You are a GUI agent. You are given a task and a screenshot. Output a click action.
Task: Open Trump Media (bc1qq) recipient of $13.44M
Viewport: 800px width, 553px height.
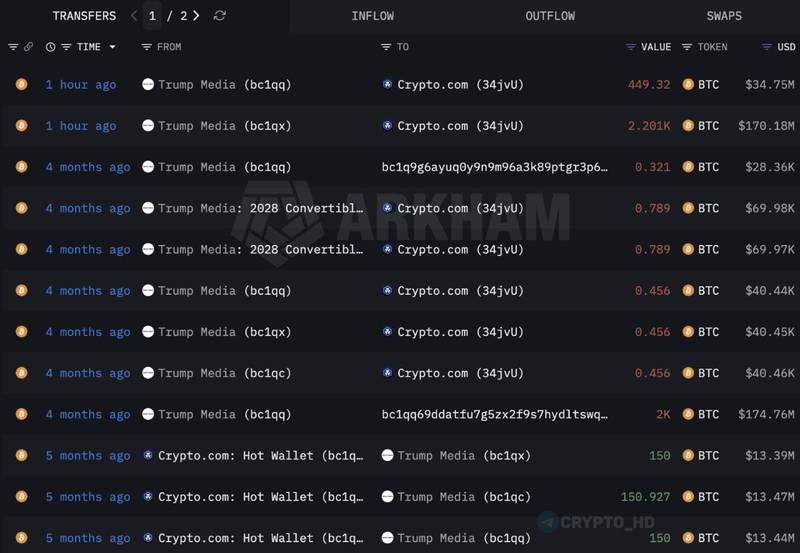pyautogui.click(x=464, y=538)
